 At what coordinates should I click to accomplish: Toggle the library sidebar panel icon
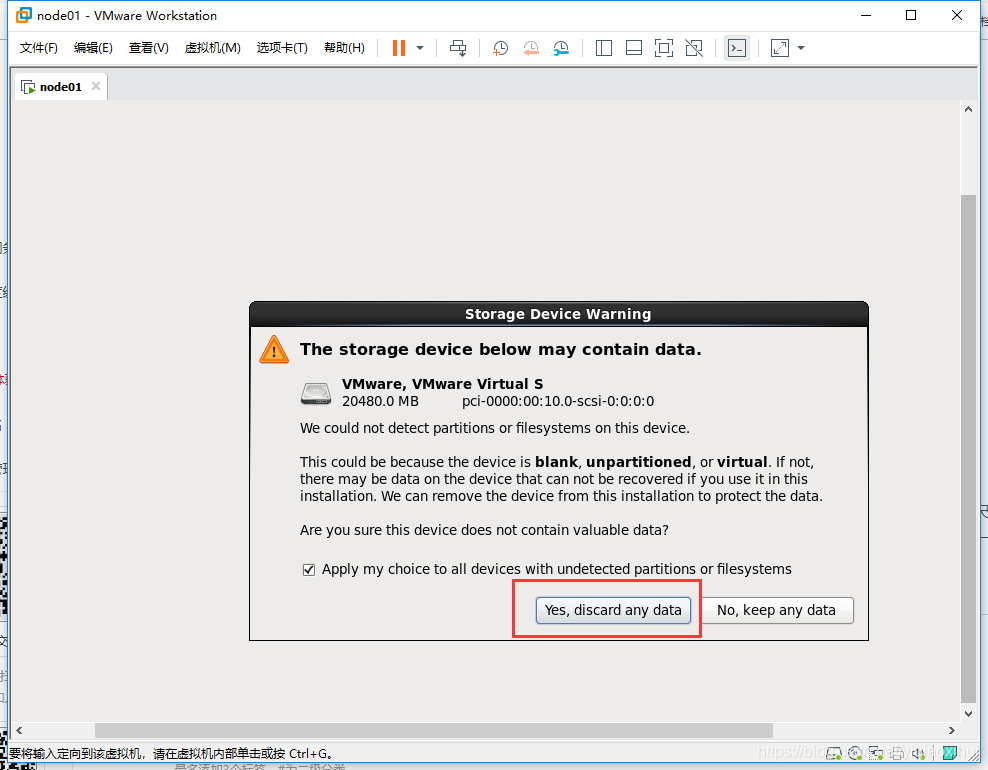click(604, 48)
